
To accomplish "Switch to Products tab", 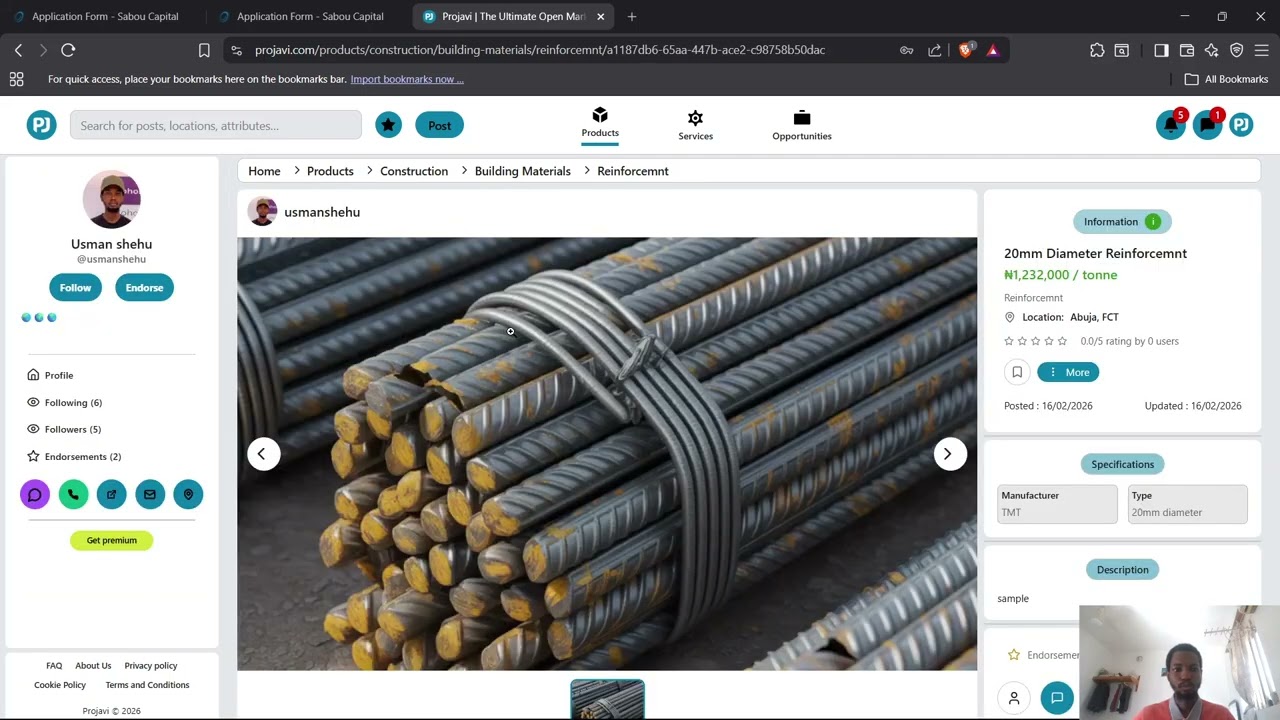I will 600,123.
